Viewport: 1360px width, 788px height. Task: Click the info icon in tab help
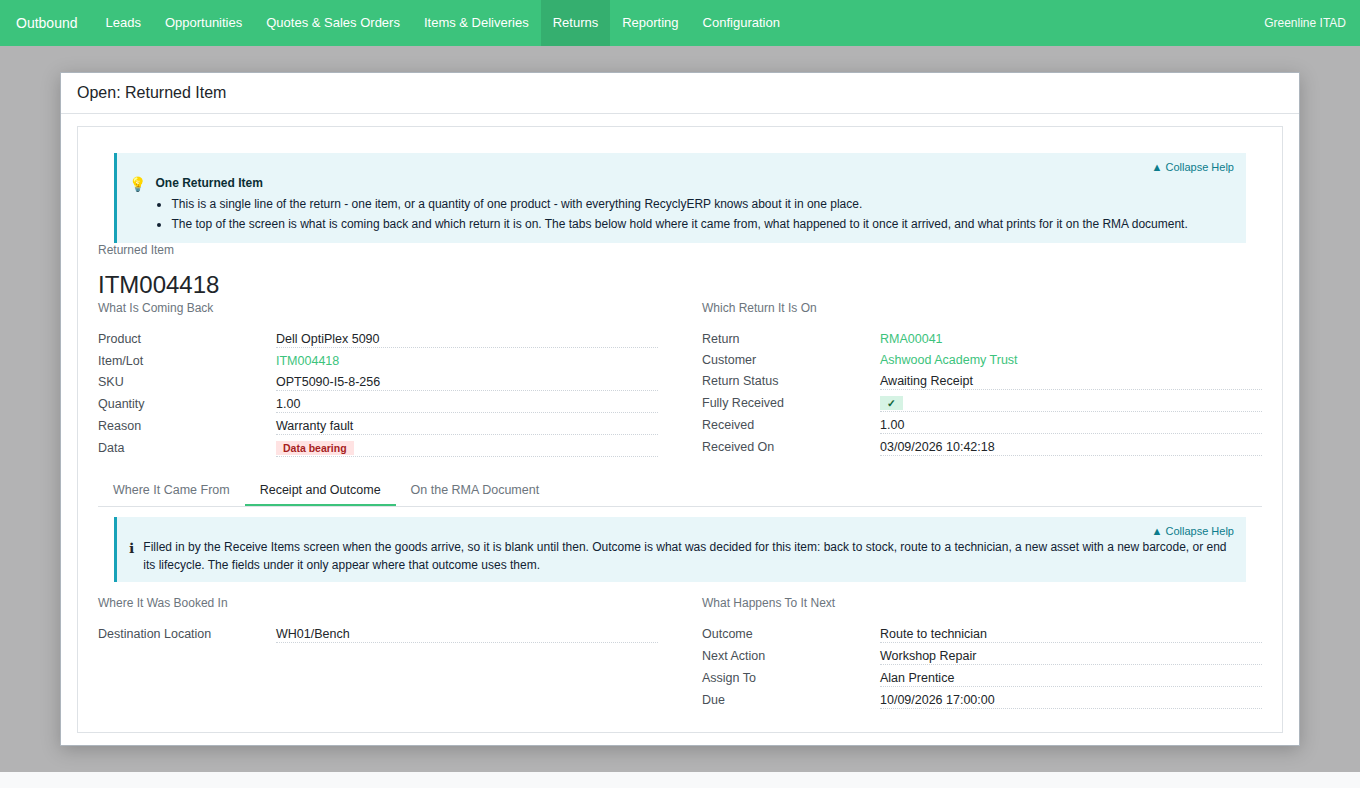click(x=131, y=548)
